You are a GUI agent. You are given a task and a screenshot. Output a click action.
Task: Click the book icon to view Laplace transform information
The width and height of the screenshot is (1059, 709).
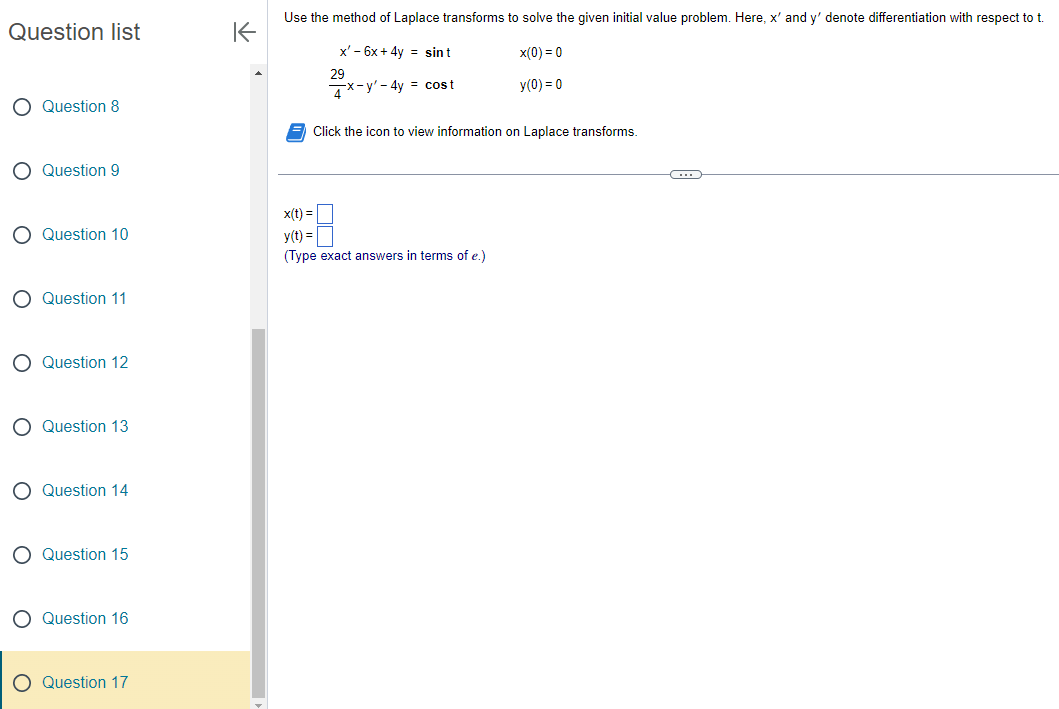[x=294, y=131]
